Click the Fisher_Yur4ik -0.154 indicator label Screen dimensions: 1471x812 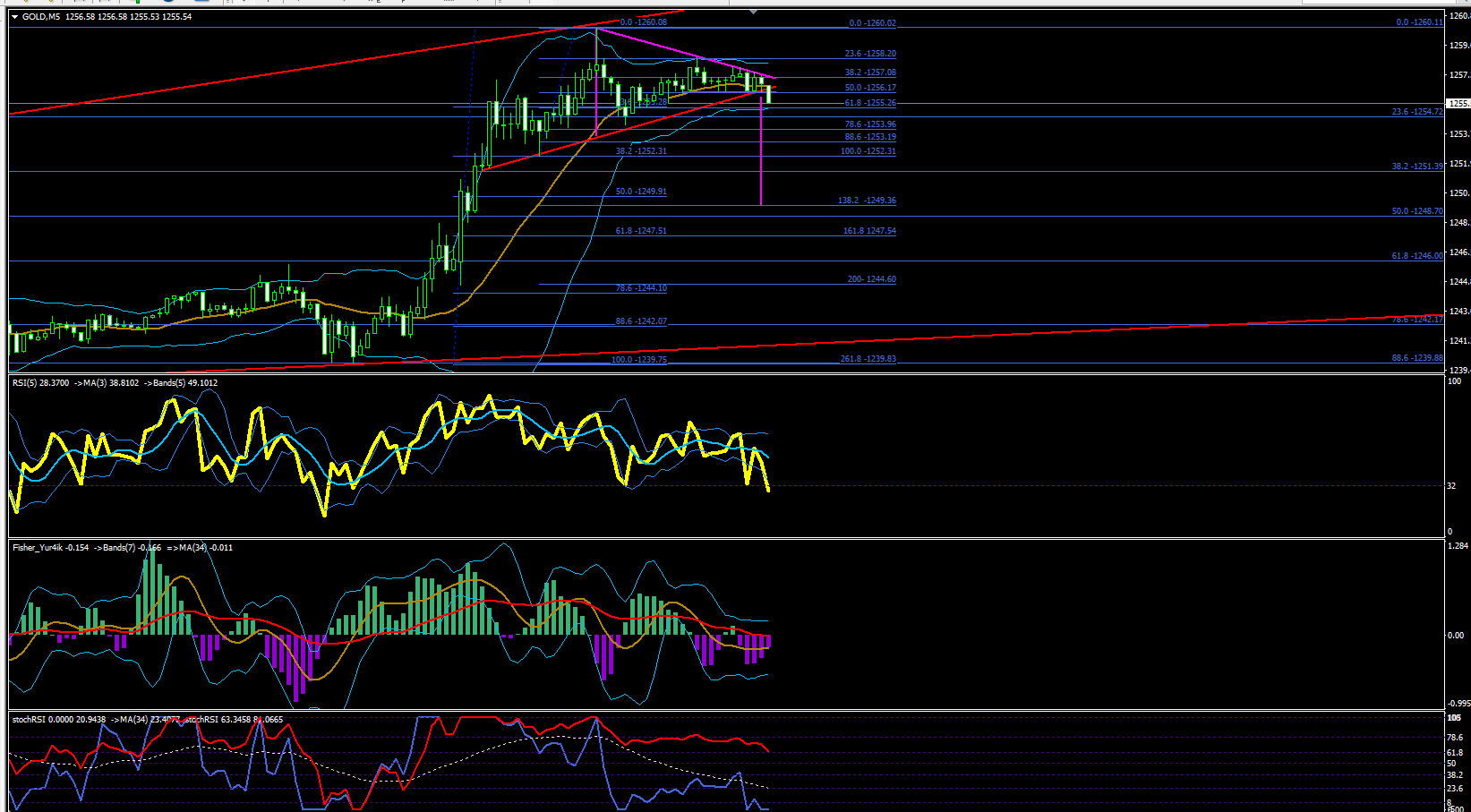[50, 548]
